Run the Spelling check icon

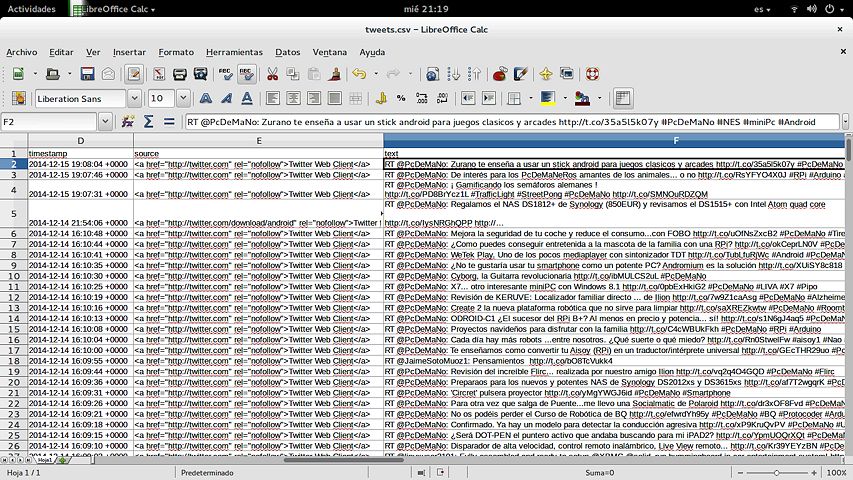[x=225, y=74]
